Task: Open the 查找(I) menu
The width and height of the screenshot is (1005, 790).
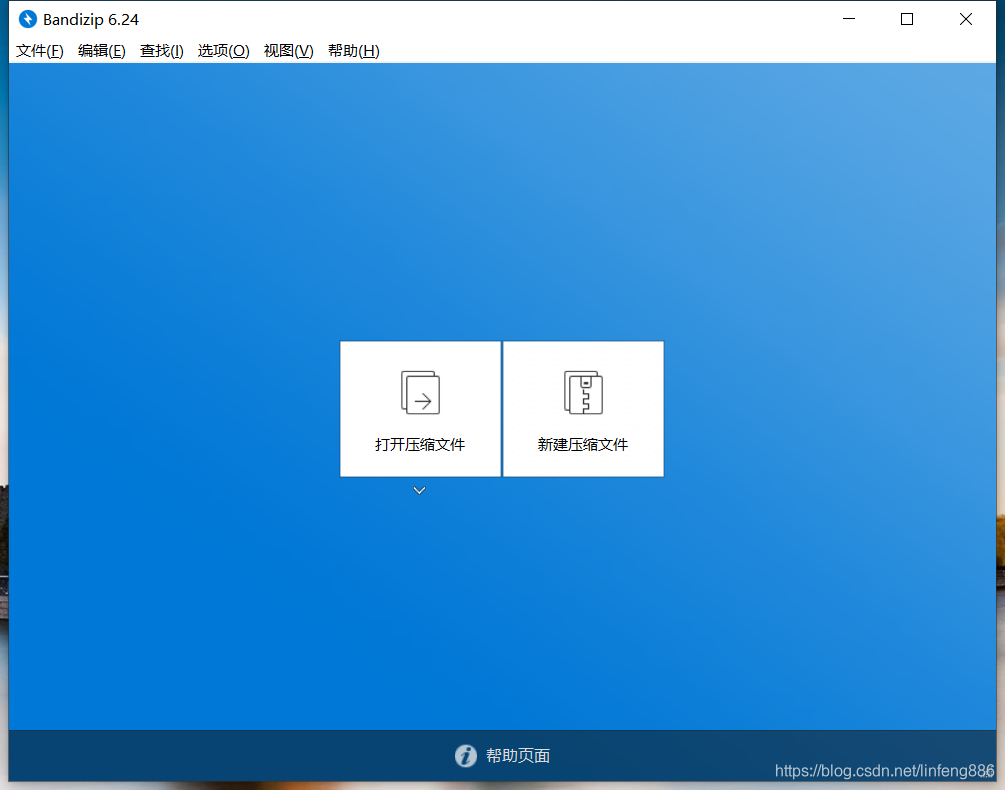Action: pyautogui.click(x=162, y=51)
